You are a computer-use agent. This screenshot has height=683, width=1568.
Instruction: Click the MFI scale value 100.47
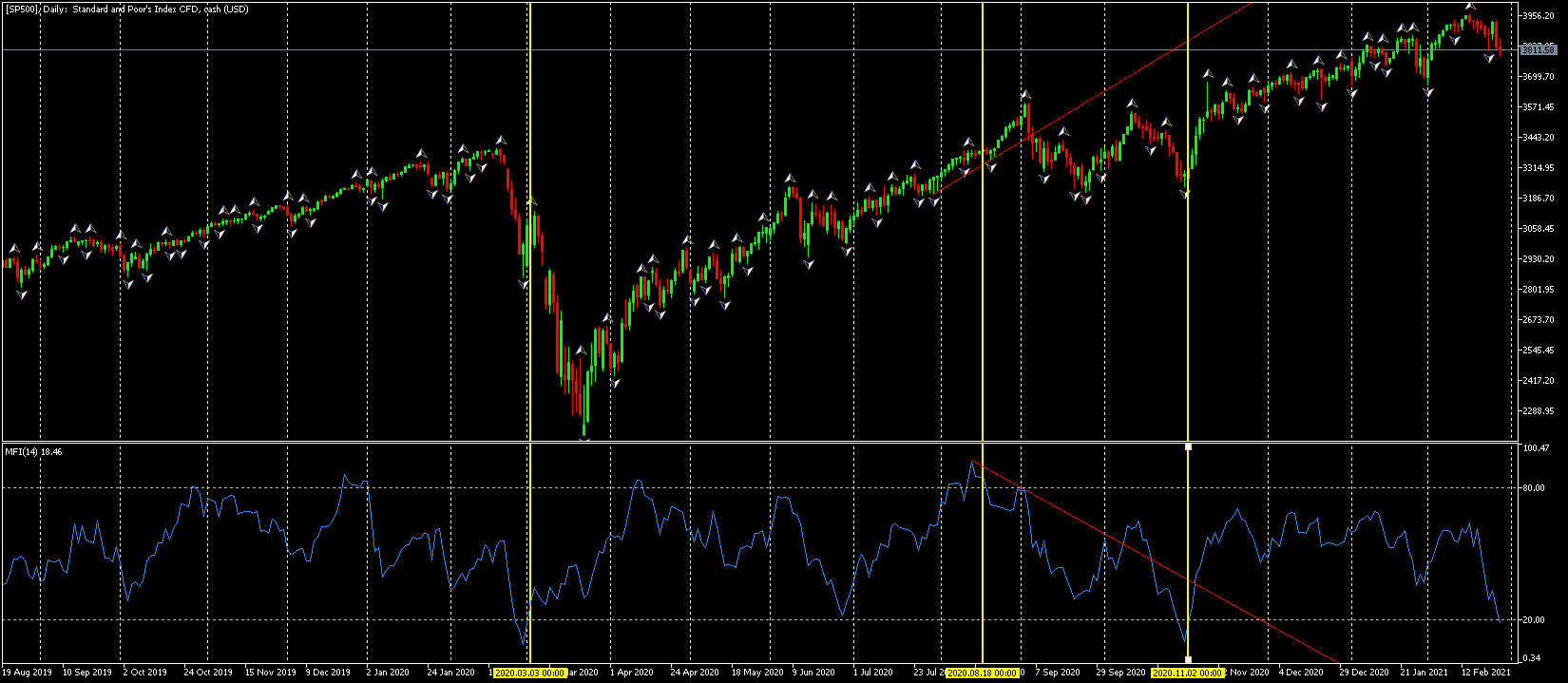click(x=1536, y=447)
